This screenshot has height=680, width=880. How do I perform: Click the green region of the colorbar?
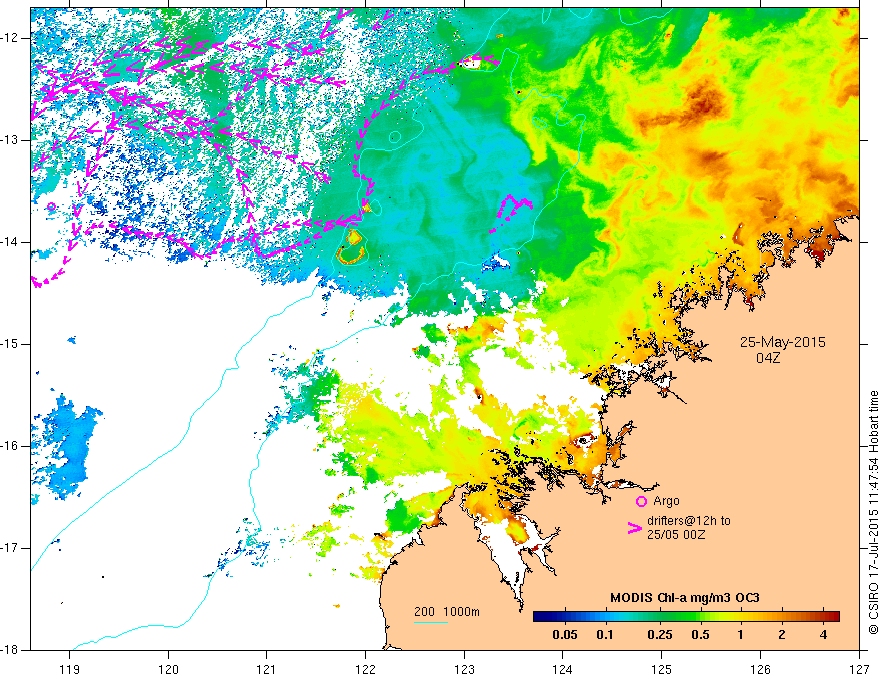tap(679, 617)
